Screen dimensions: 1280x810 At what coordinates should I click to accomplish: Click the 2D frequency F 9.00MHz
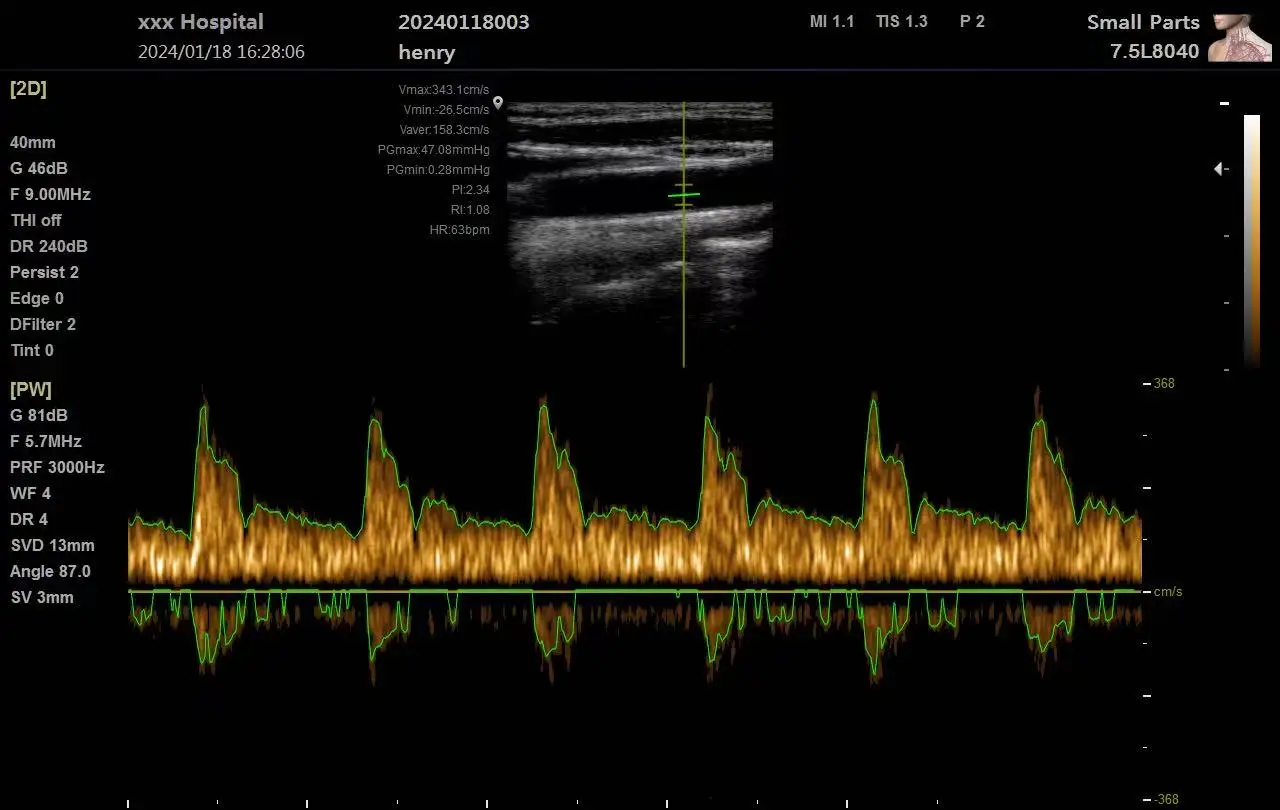[50, 195]
